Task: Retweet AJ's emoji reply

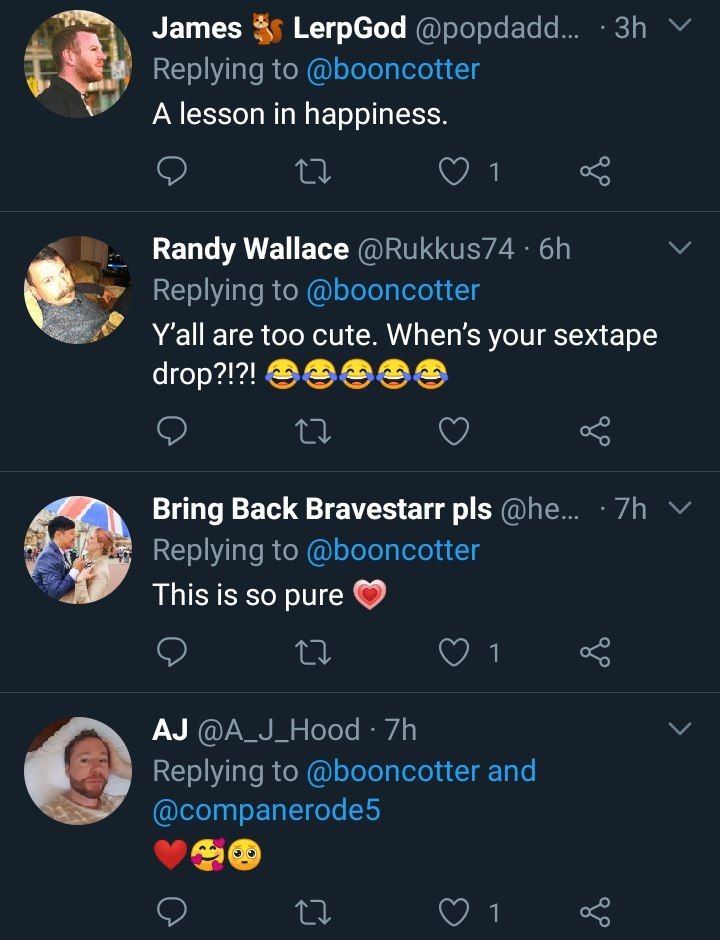Action: click(313, 912)
